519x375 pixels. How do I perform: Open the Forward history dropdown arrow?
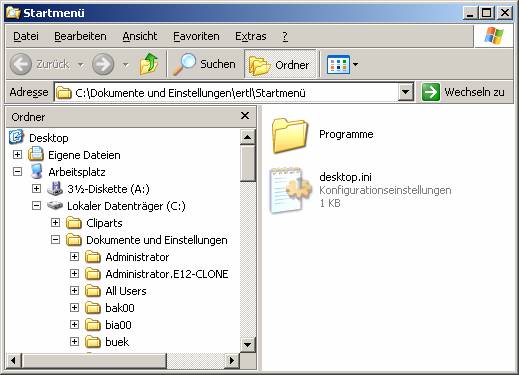pos(125,64)
